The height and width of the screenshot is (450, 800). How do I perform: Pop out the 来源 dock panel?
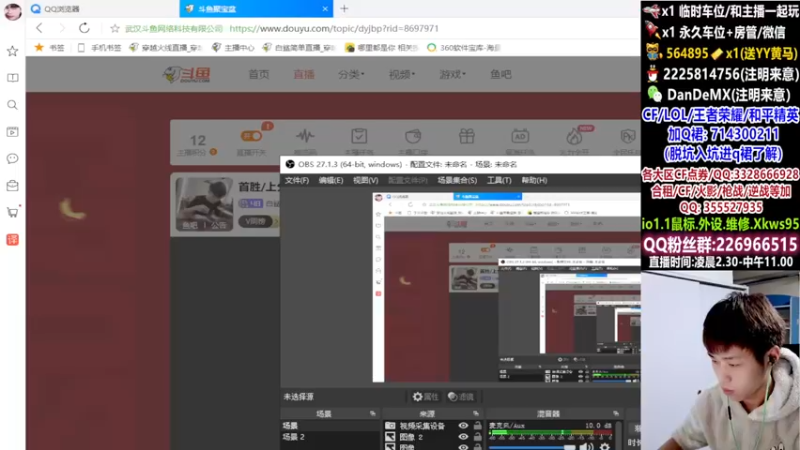pyautogui.click(x=476, y=413)
